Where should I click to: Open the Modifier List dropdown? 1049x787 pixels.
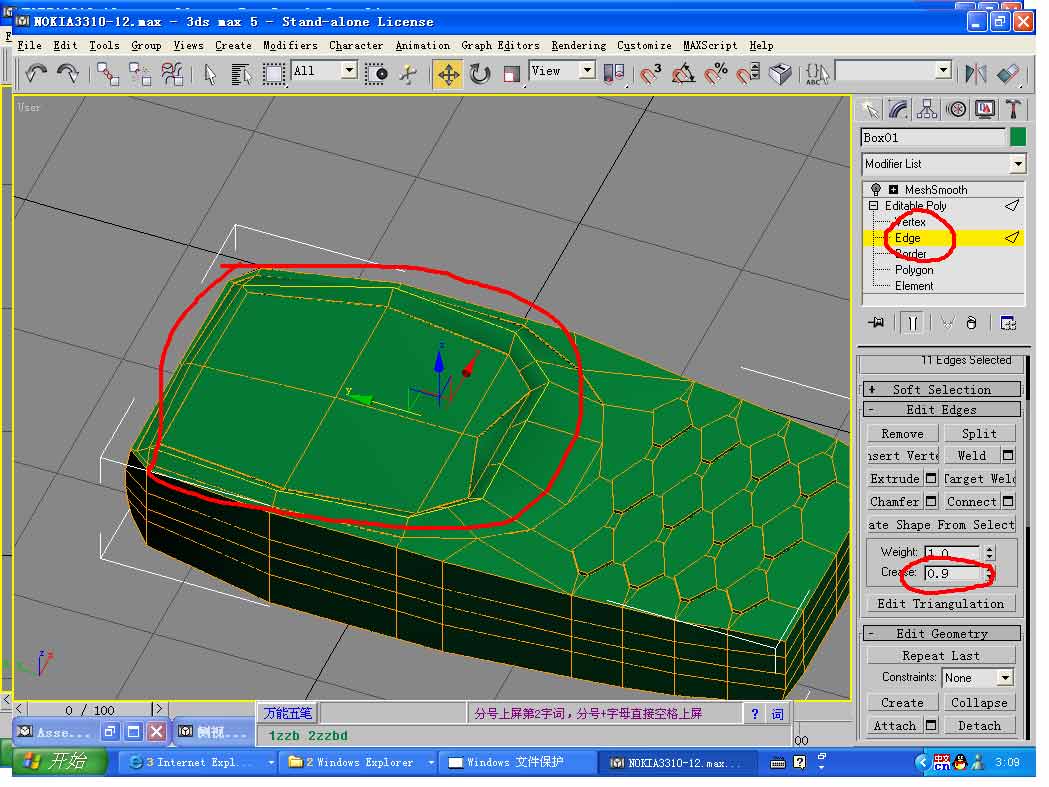point(1017,164)
